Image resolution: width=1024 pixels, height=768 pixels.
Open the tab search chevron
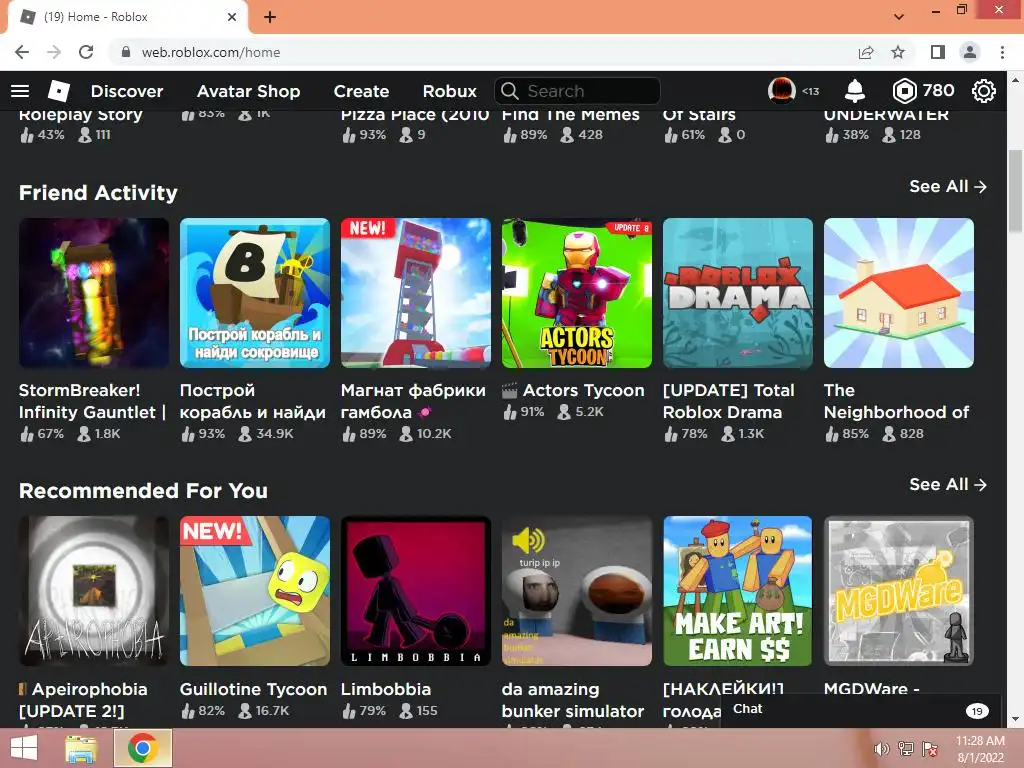tap(899, 17)
